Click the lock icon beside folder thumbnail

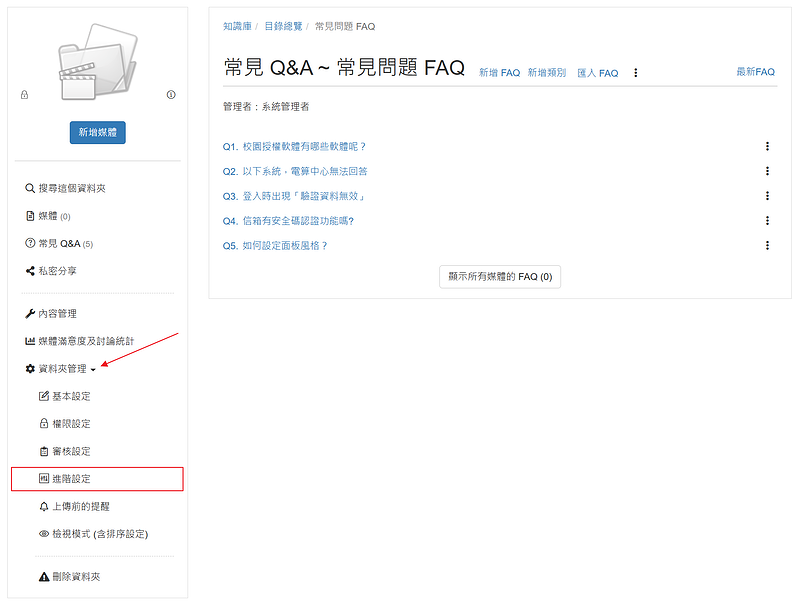coord(24,95)
